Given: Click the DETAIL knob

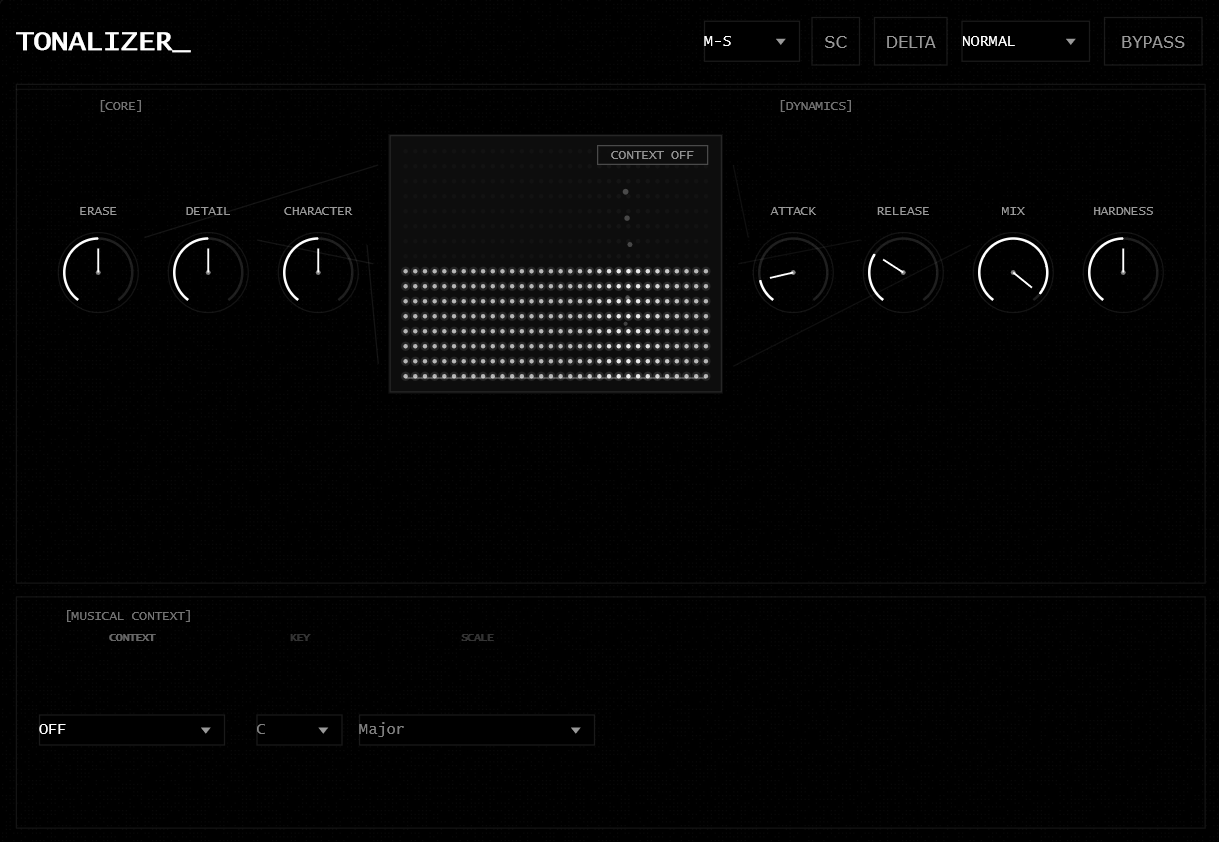Looking at the screenshot, I should click(208, 272).
